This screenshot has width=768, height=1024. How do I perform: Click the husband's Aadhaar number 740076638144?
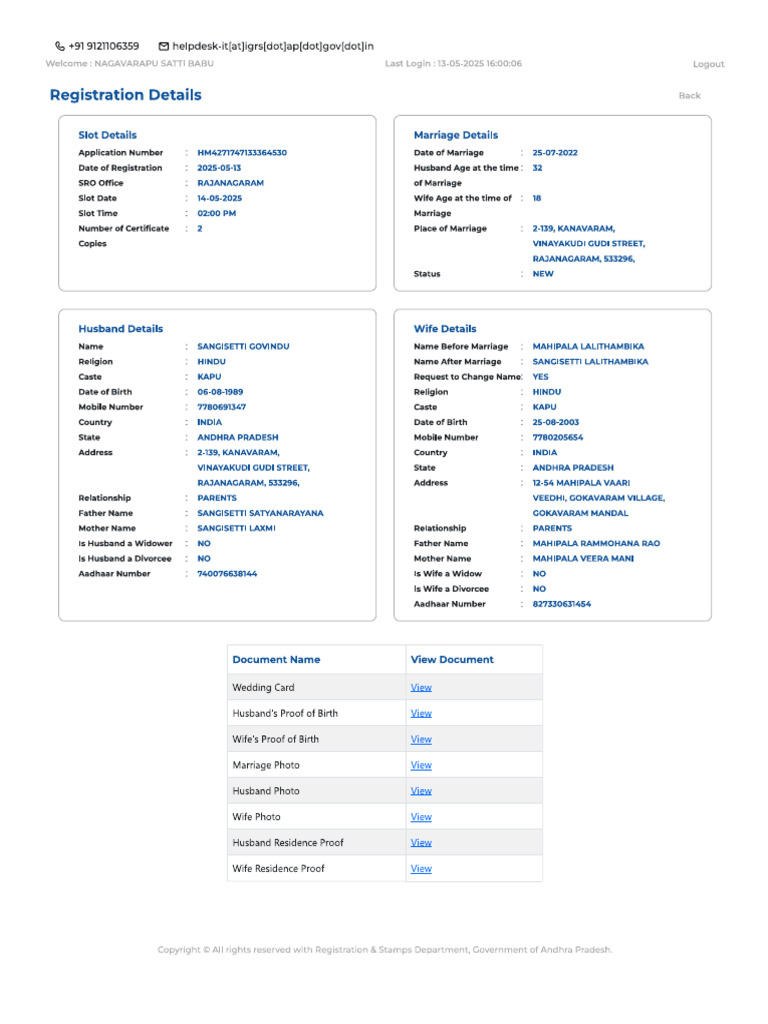click(x=227, y=574)
